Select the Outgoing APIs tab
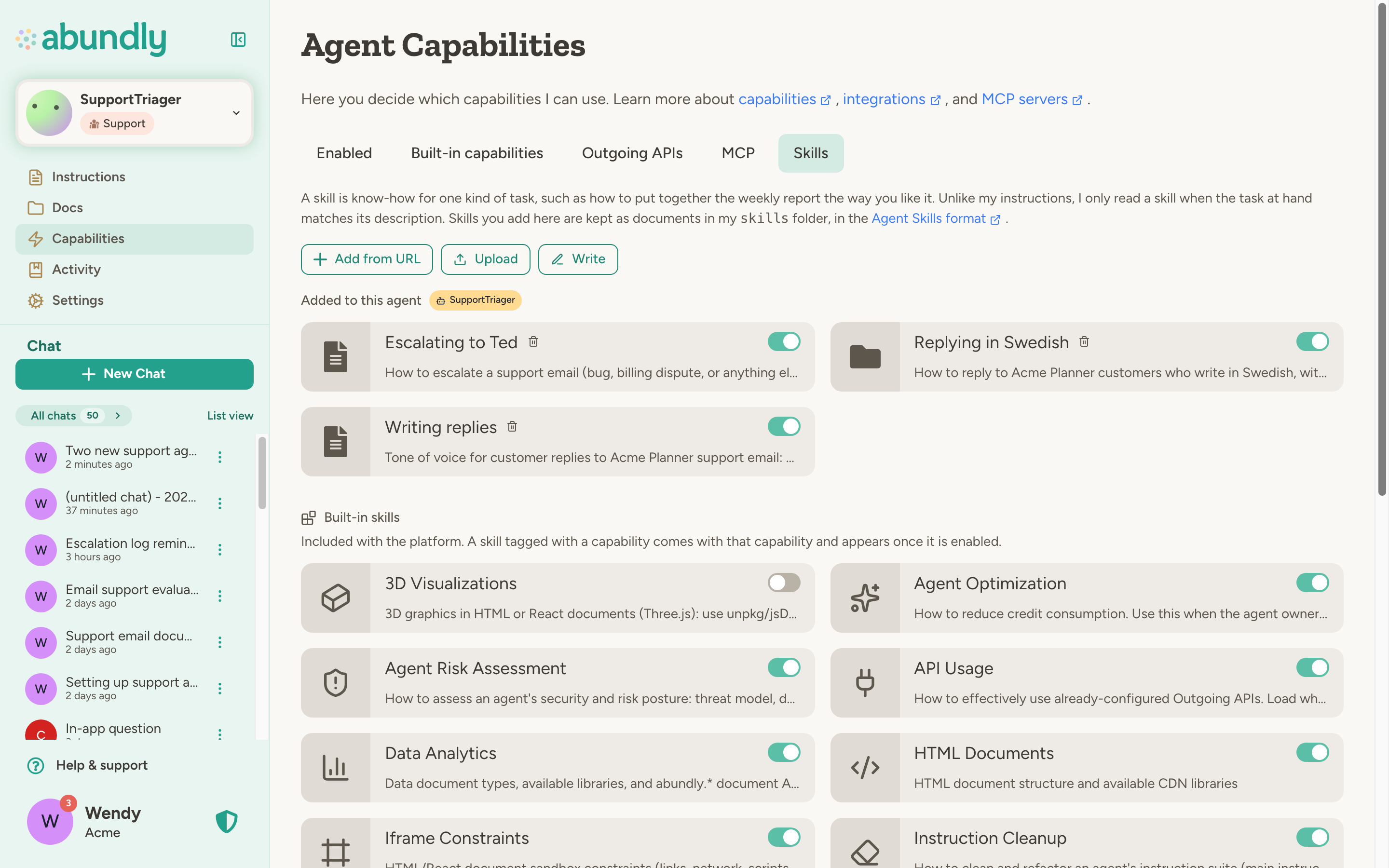Viewport: 1389px width, 868px height. pos(632,153)
